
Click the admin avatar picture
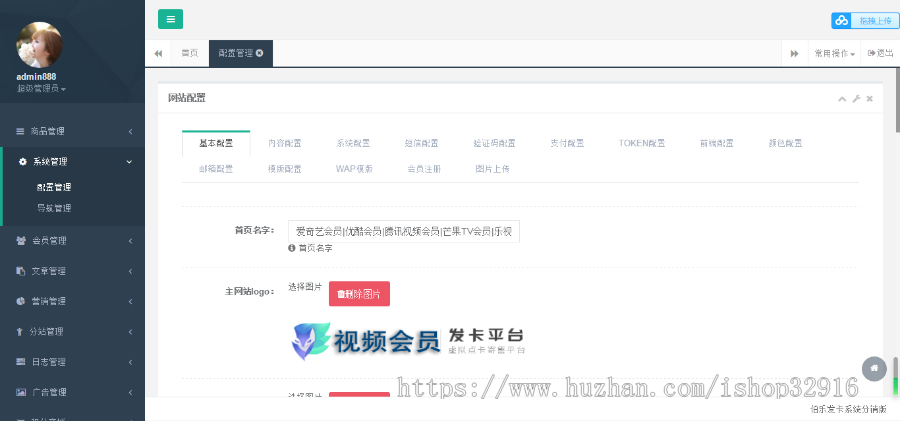(40, 45)
